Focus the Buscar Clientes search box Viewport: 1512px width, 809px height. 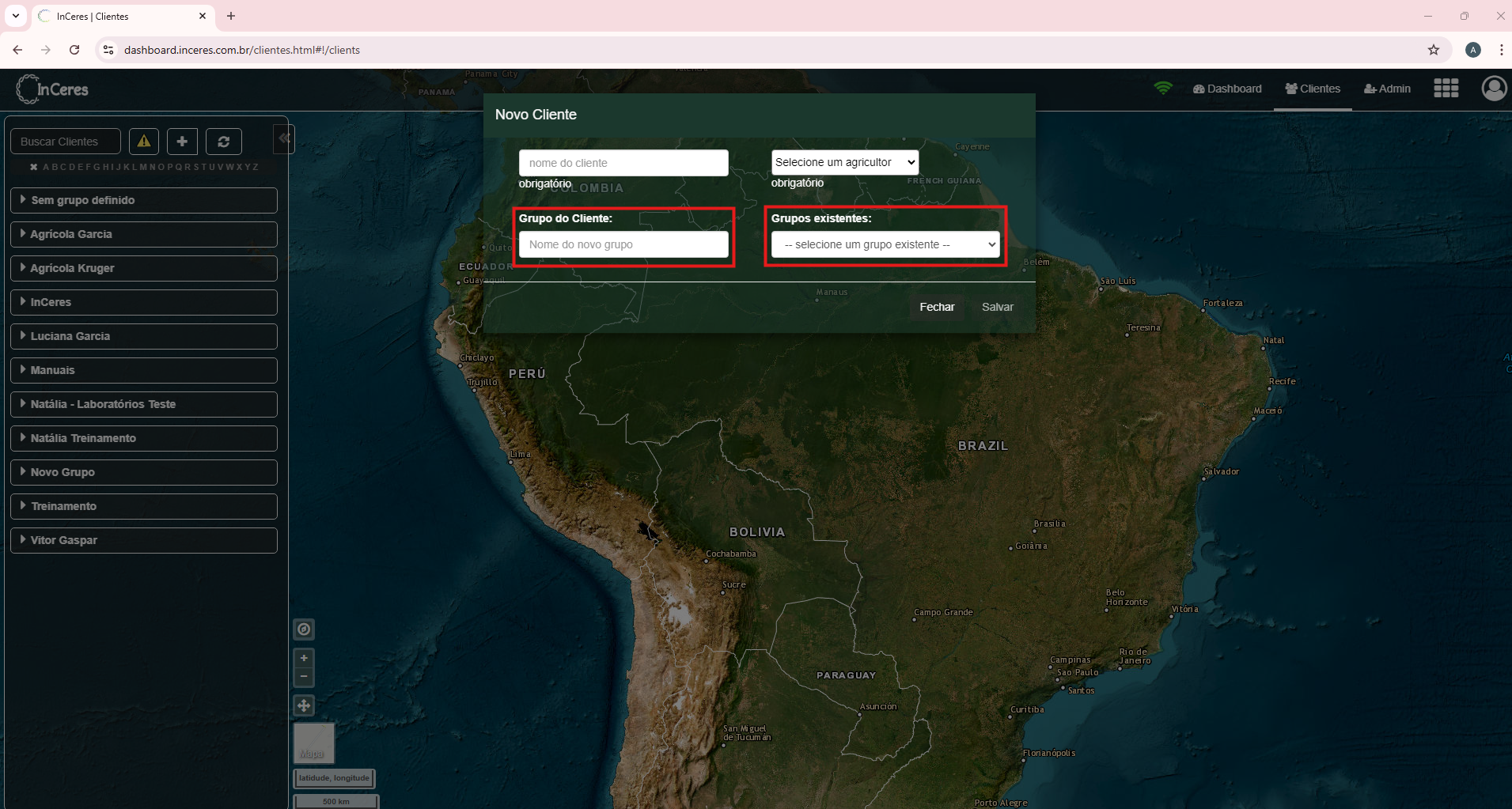coord(66,142)
